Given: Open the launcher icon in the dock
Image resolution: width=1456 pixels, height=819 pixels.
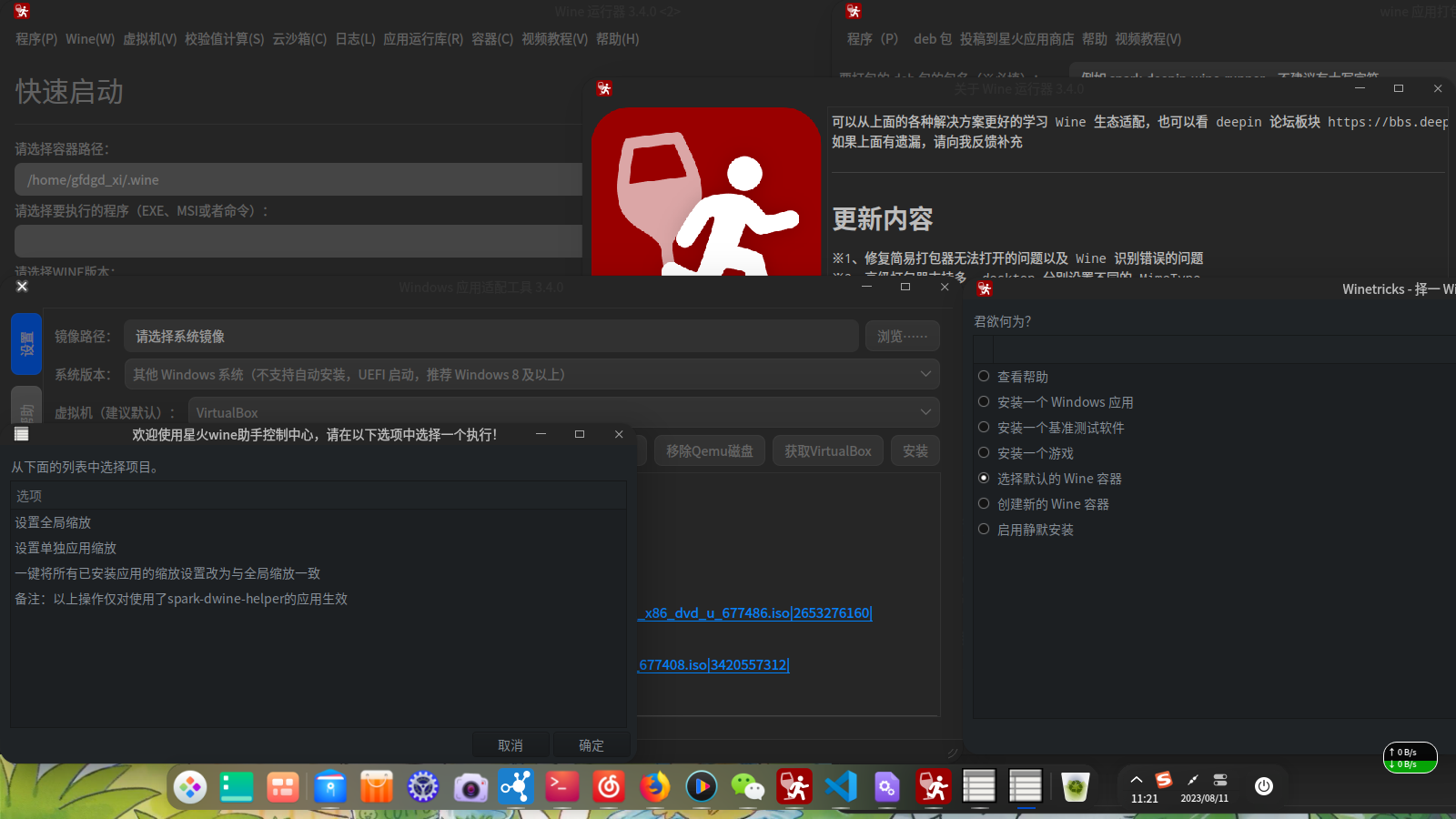Looking at the screenshot, I should click(190, 787).
